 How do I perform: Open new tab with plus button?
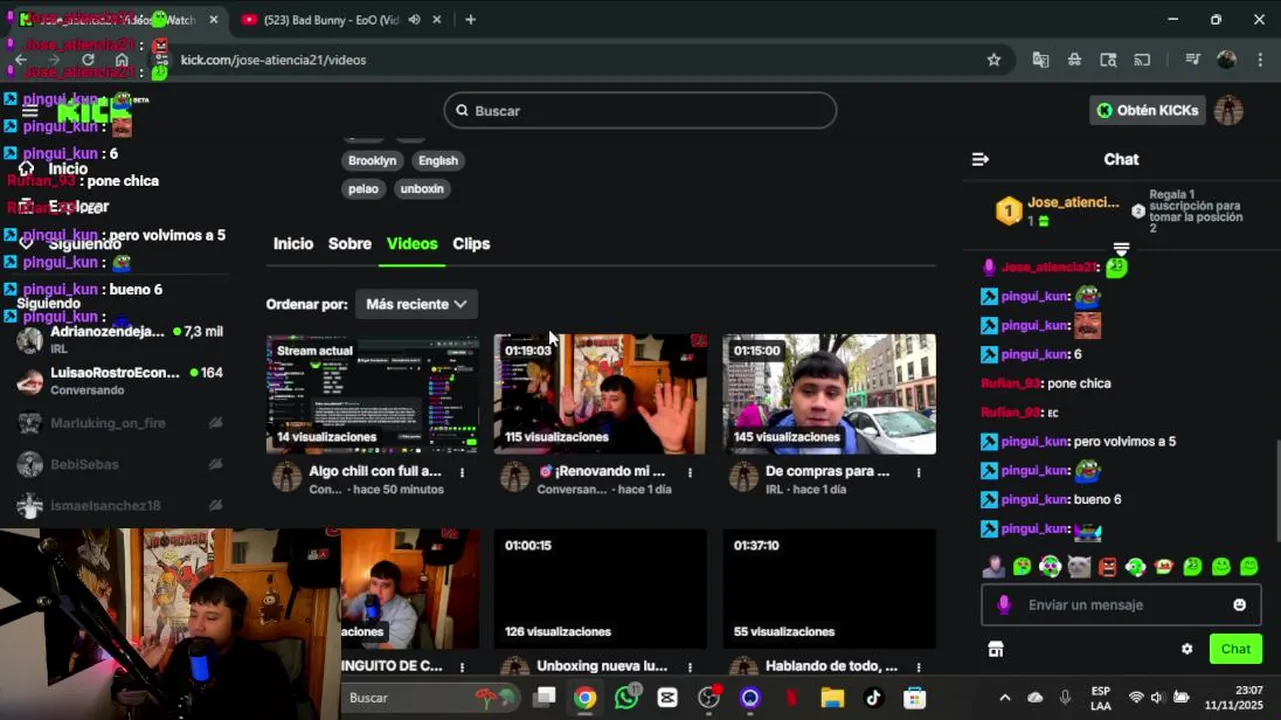pos(470,19)
